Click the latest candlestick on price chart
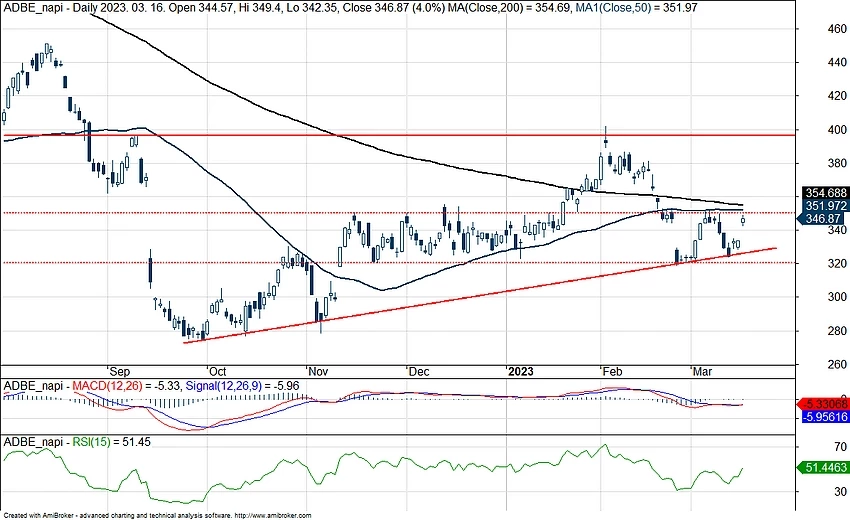The width and height of the screenshot is (850, 520). point(743,220)
